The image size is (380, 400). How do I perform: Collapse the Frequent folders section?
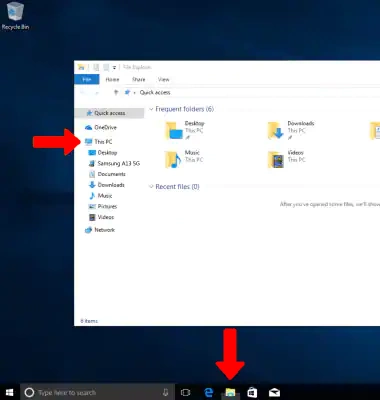click(151, 109)
